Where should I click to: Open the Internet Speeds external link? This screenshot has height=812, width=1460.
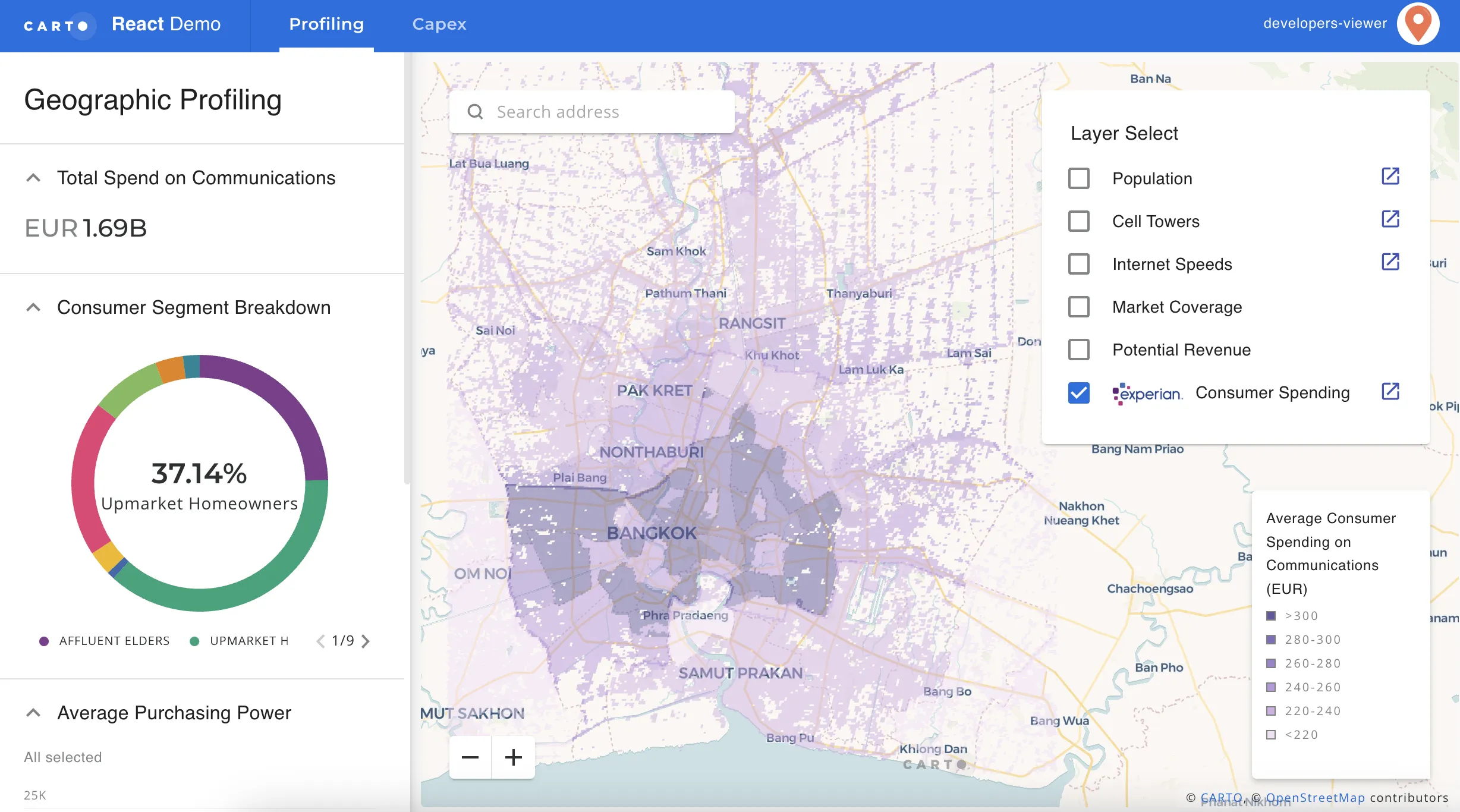[1391, 262]
